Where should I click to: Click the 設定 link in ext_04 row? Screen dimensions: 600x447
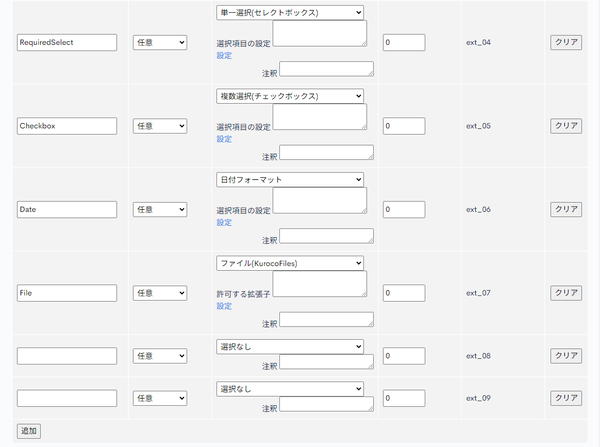coord(224,55)
